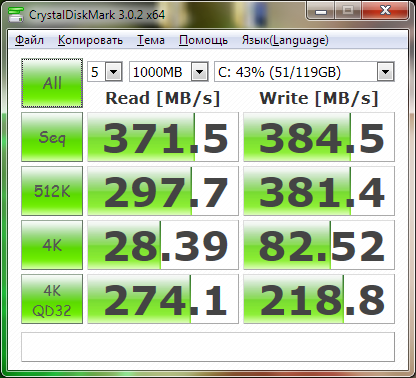Run the 4K QD32 test
Screen dimensions: 416x378
(52, 299)
